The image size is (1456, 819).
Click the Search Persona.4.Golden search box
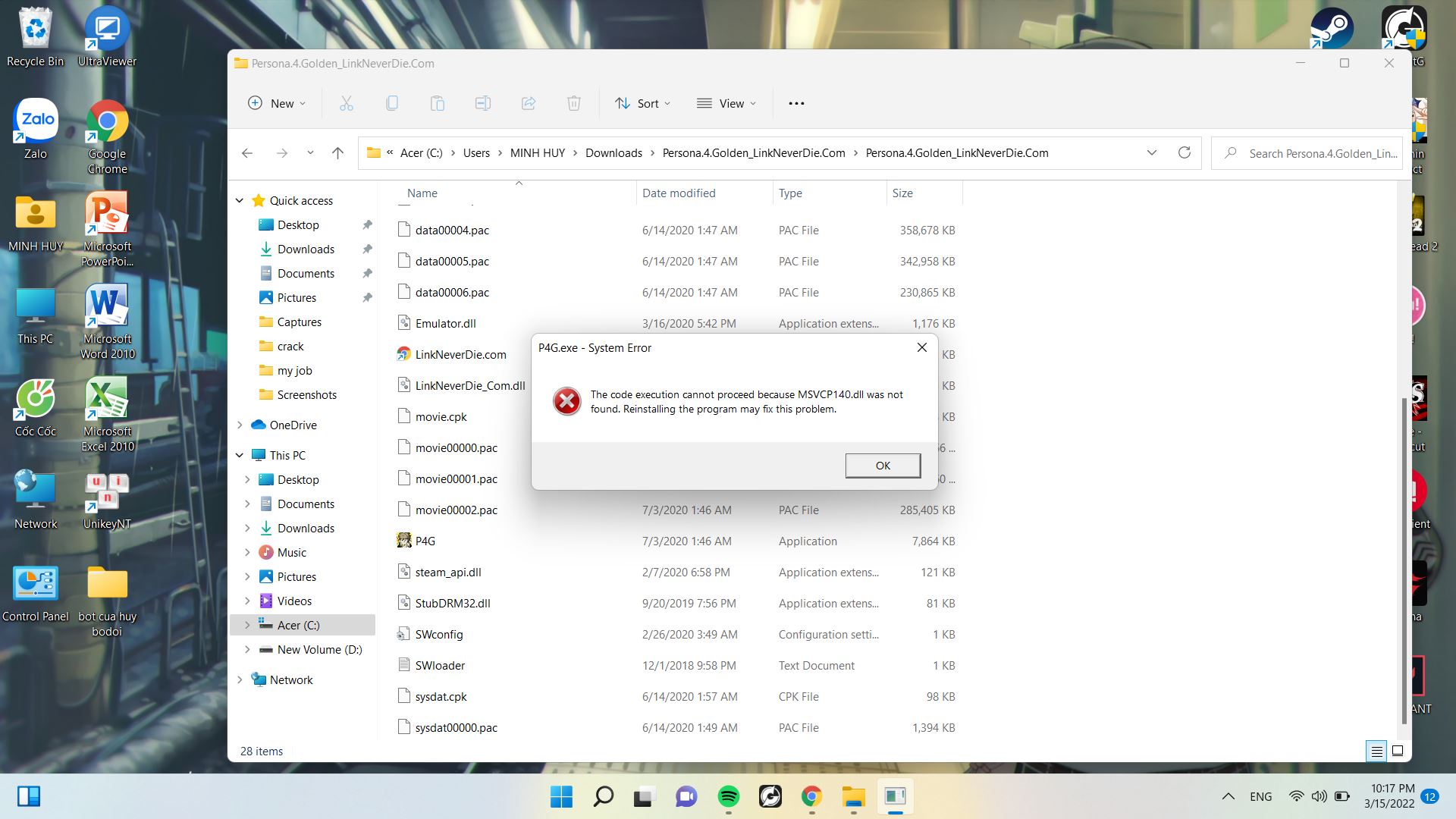coord(1321,153)
